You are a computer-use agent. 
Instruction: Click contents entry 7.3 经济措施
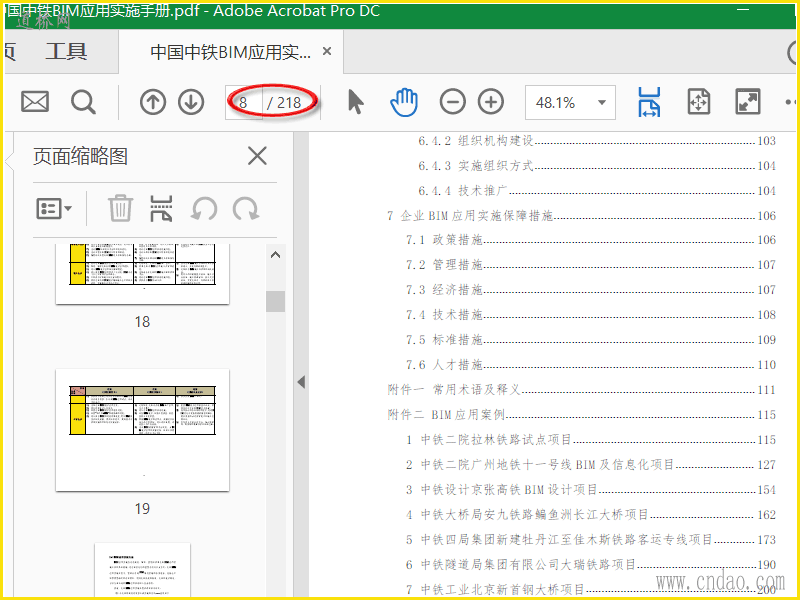(x=590, y=290)
